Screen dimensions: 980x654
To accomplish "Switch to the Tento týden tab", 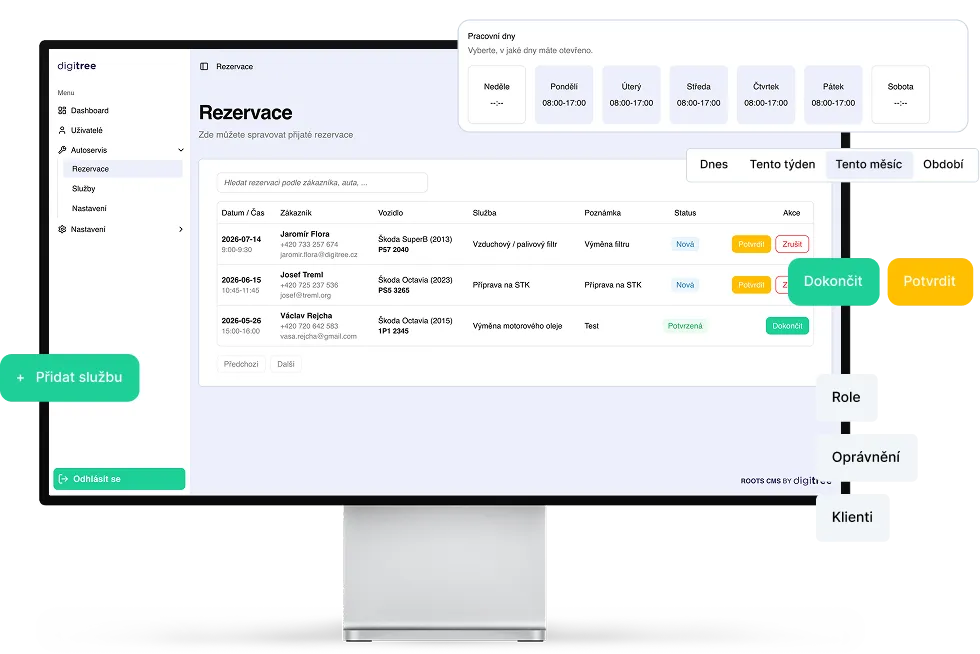I will coord(782,164).
